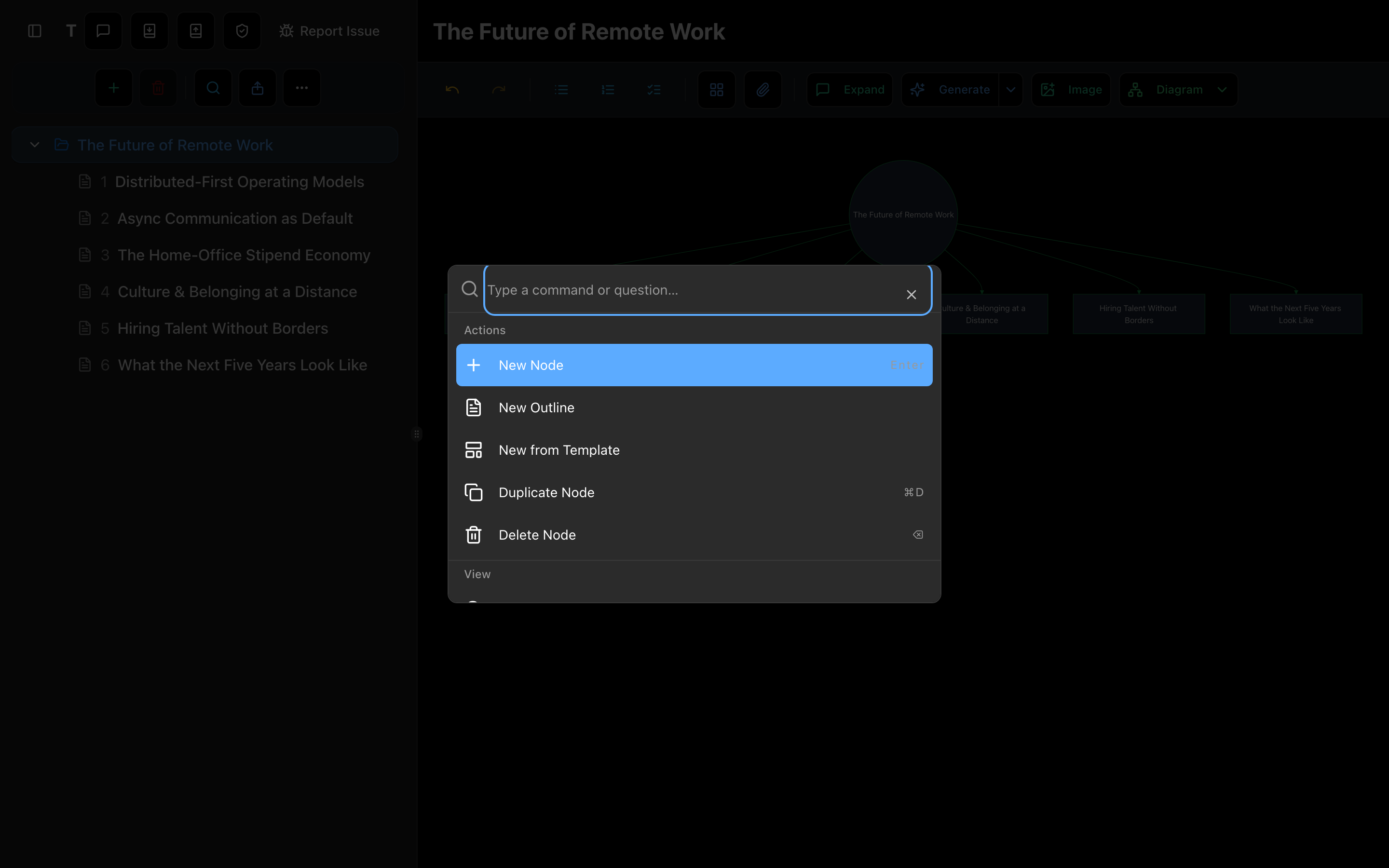Choose New Outline action

tap(694, 407)
